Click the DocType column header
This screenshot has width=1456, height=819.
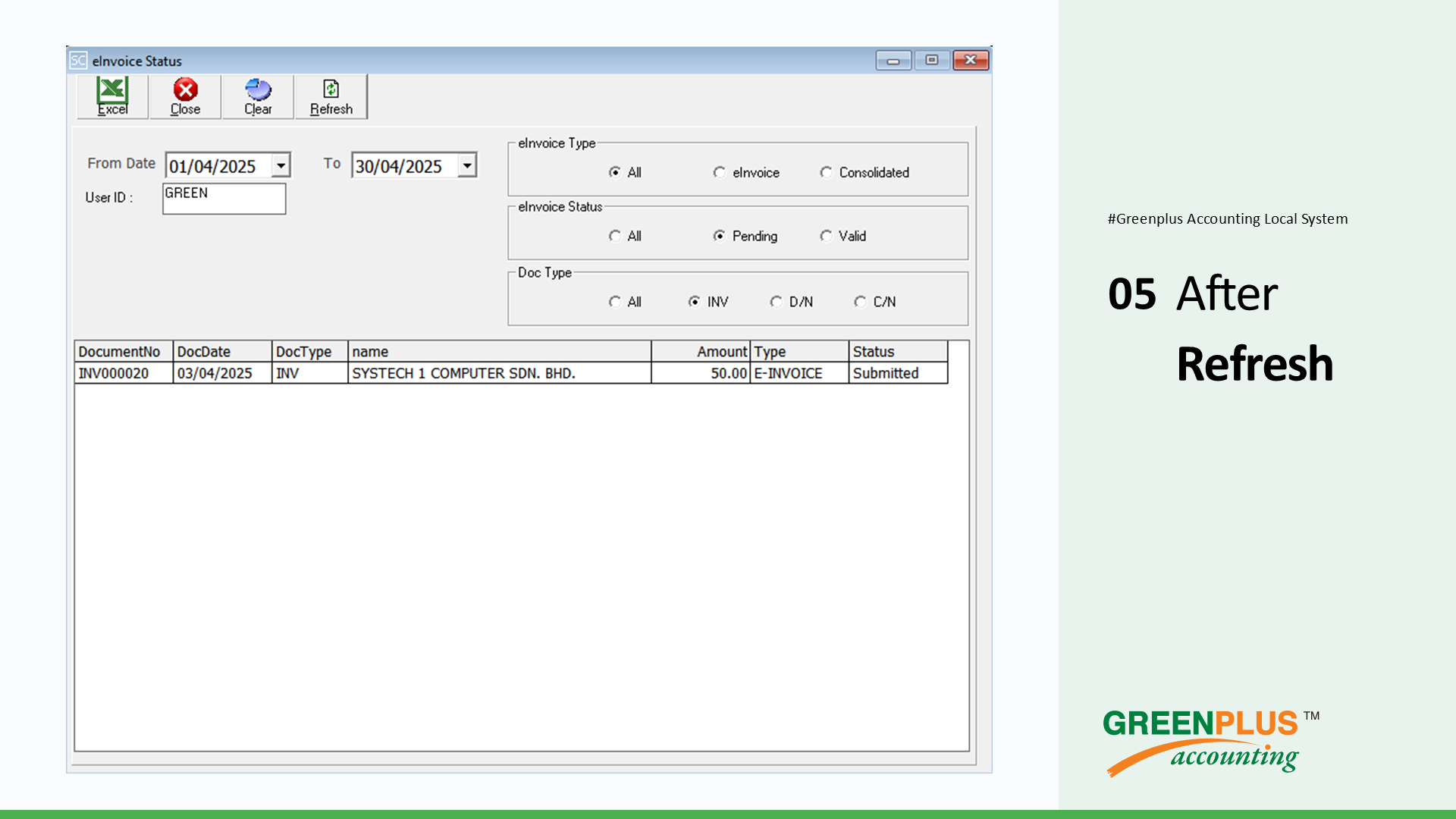[x=310, y=351]
